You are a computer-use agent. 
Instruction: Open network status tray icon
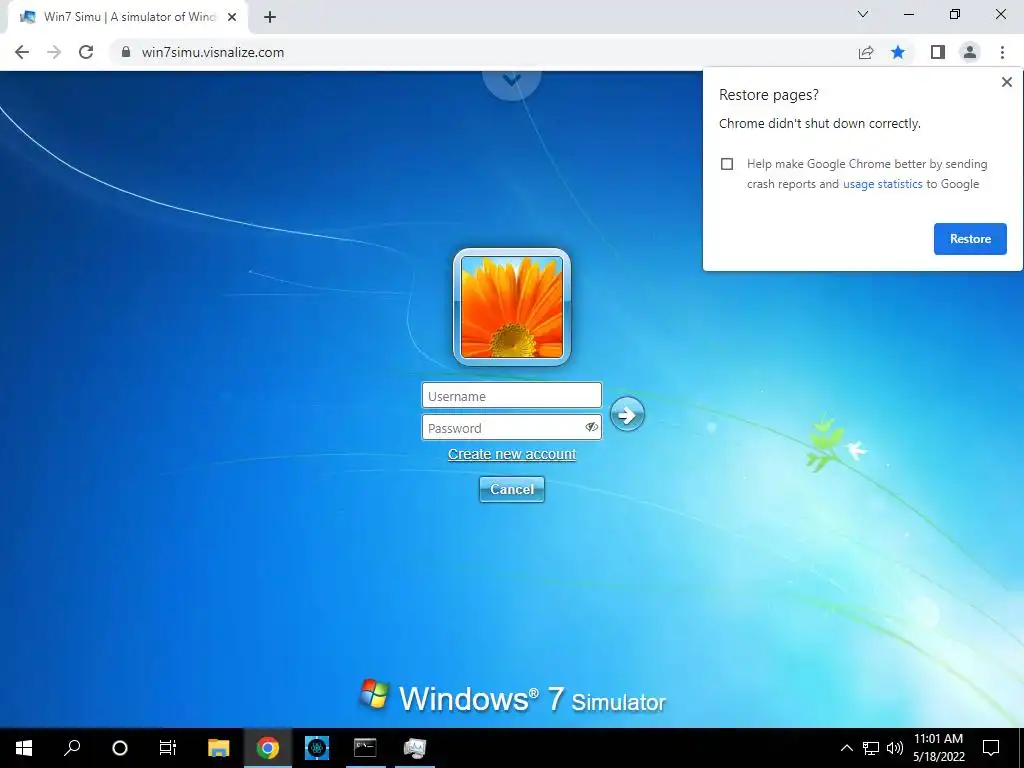click(x=871, y=748)
